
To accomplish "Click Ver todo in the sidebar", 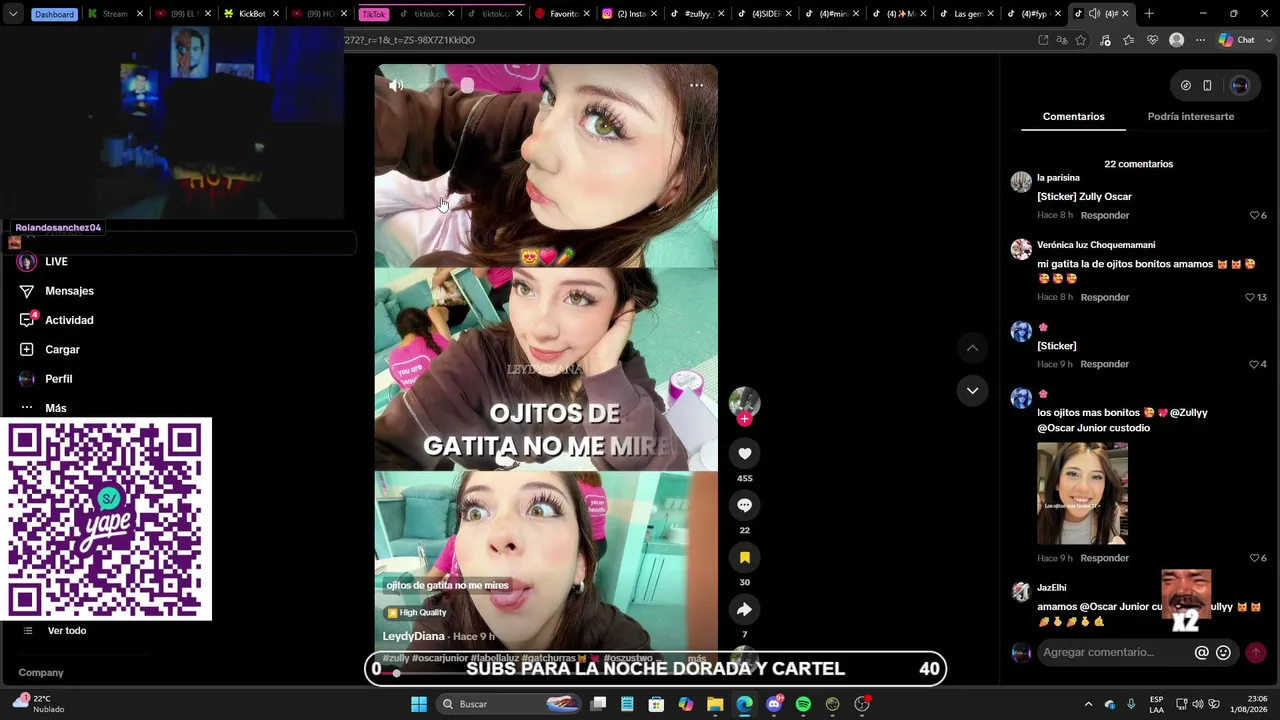I will pyautogui.click(x=67, y=631).
